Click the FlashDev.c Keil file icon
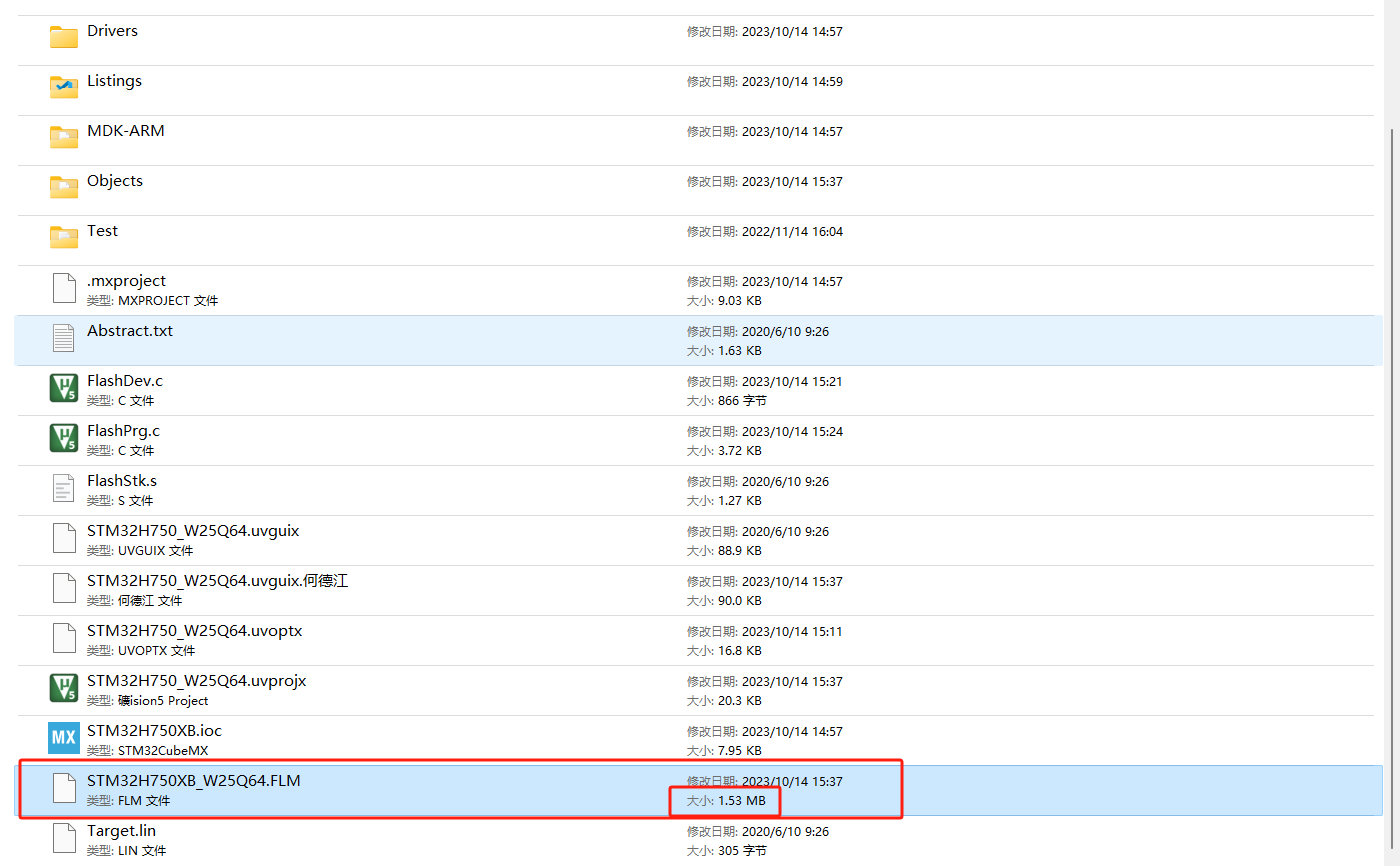Screen dimensions: 1400x866 64,388
